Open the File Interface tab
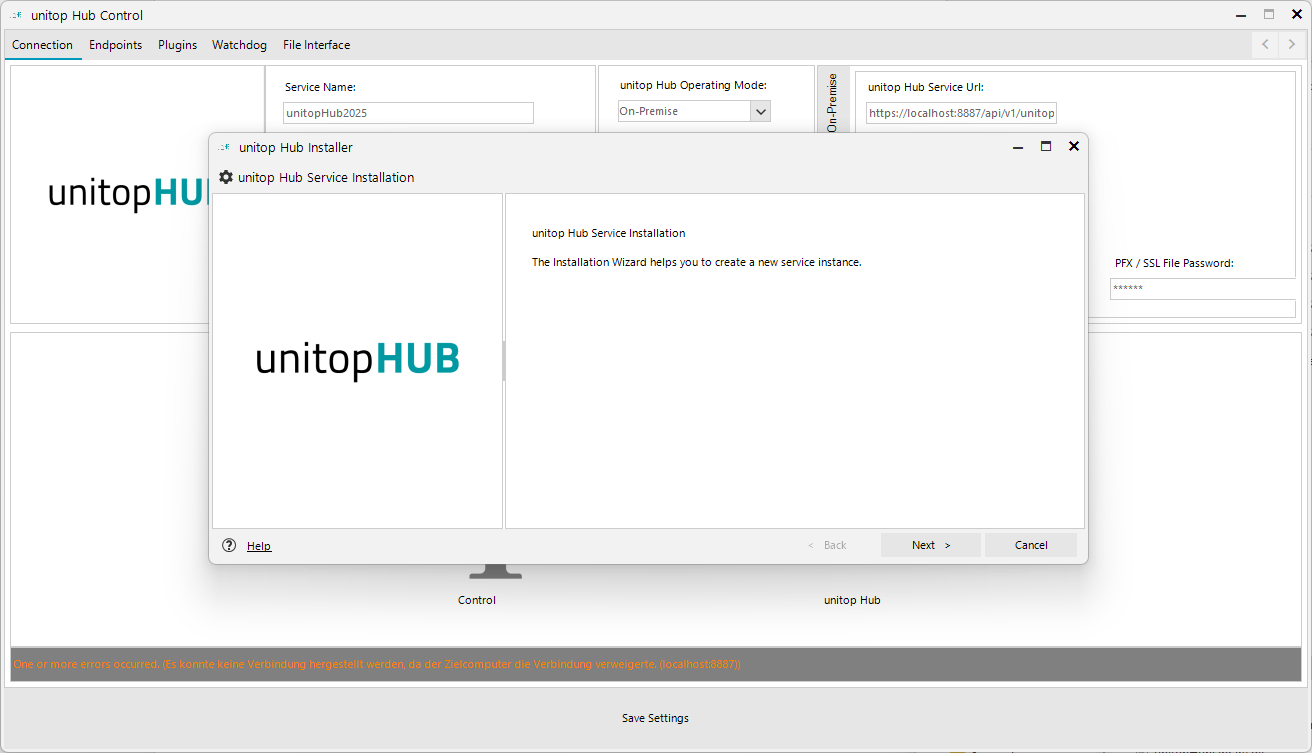The width and height of the screenshot is (1312, 753). click(x=316, y=45)
